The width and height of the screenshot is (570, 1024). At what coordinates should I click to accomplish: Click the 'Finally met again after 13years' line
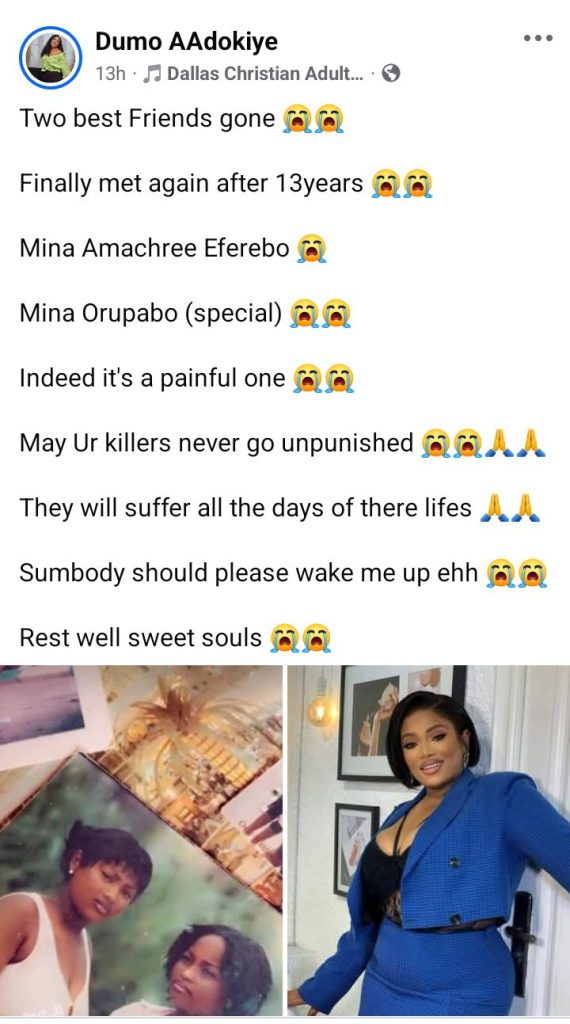coord(191,184)
